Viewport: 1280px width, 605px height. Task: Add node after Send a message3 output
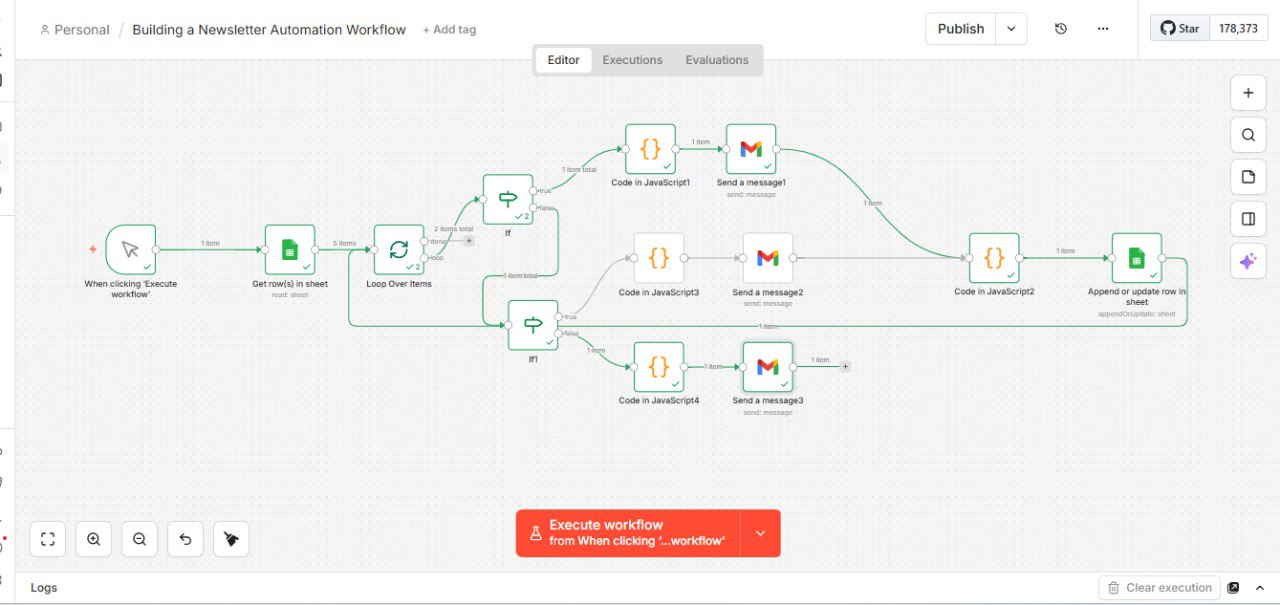click(x=845, y=367)
